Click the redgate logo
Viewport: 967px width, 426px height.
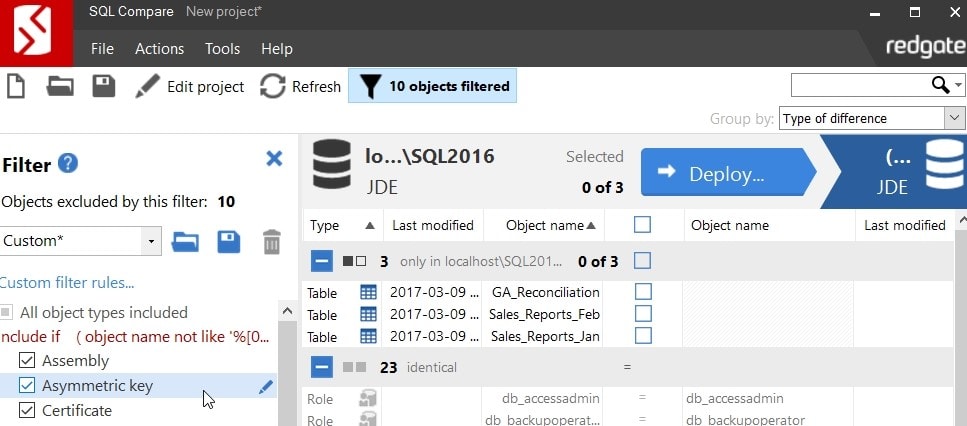tap(926, 47)
